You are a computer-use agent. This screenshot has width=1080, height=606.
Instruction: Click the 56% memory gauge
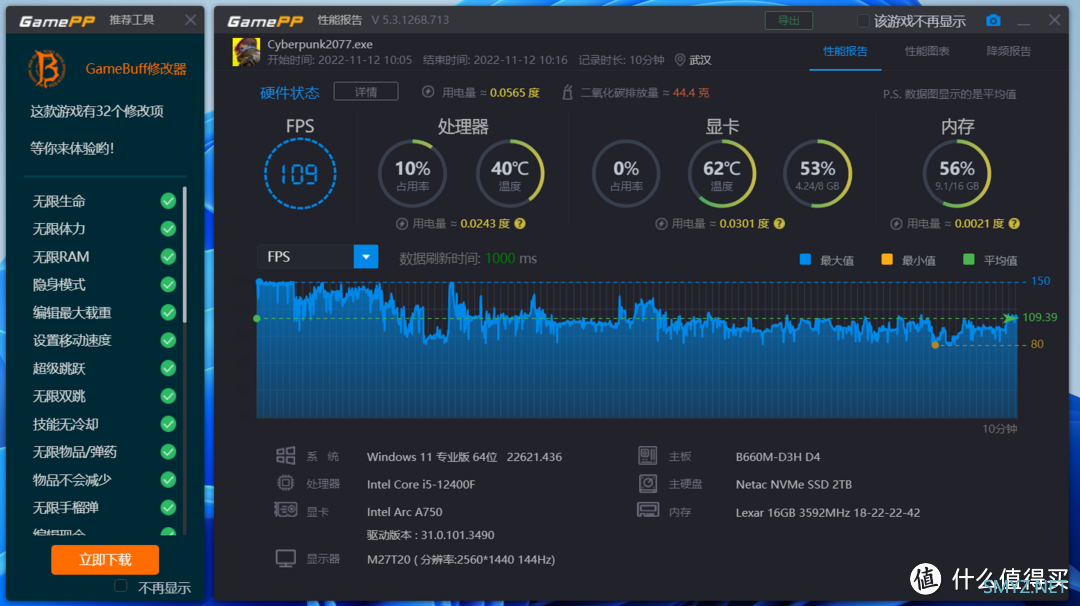[957, 174]
